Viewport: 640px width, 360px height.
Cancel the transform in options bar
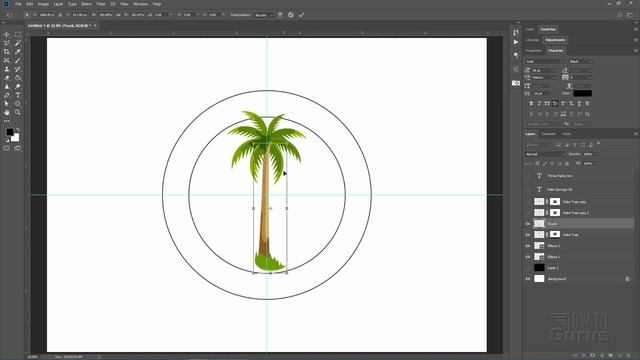coord(291,15)
